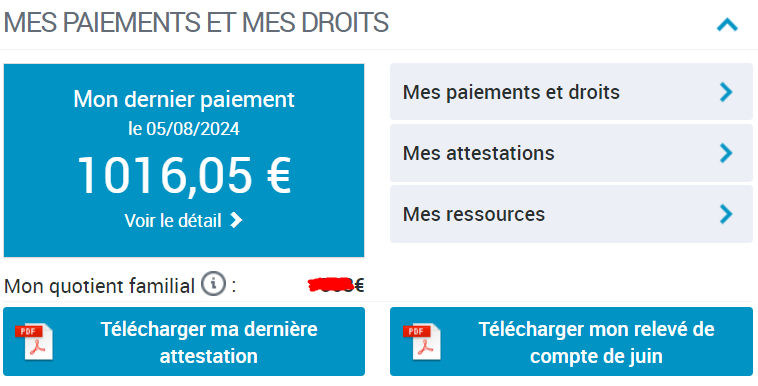
Task: Collapse the Mes paiements et mes droits section
Action: click(727, 25)
